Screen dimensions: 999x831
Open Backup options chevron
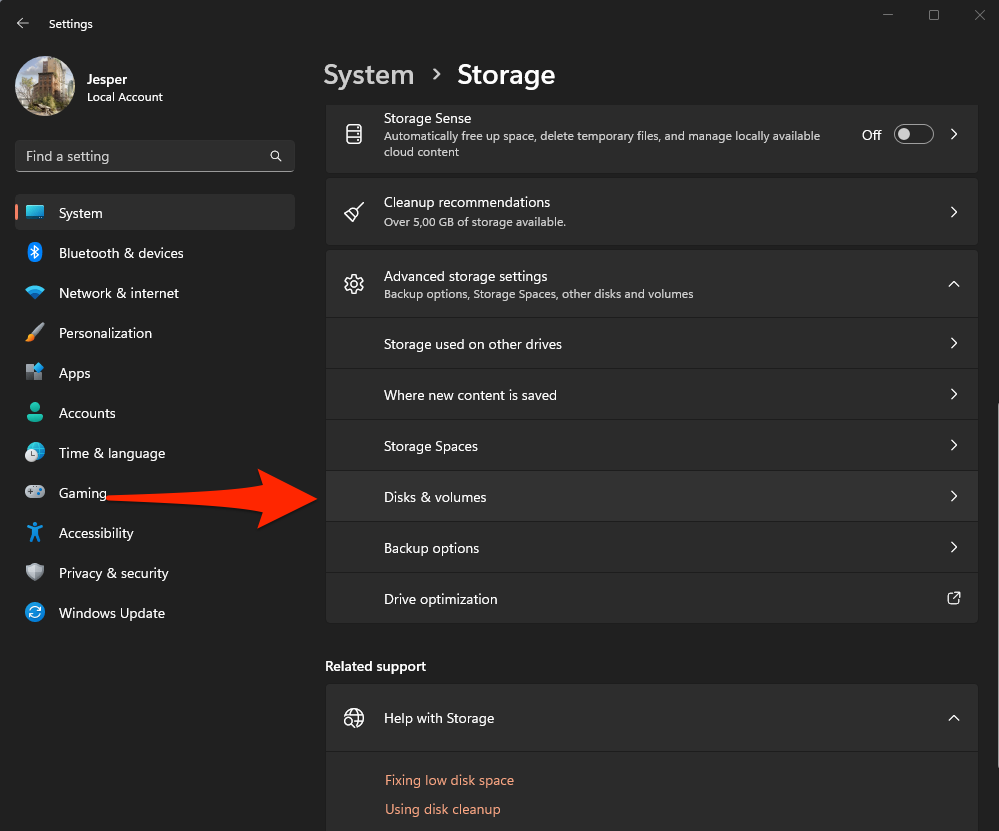pos(954,547)
